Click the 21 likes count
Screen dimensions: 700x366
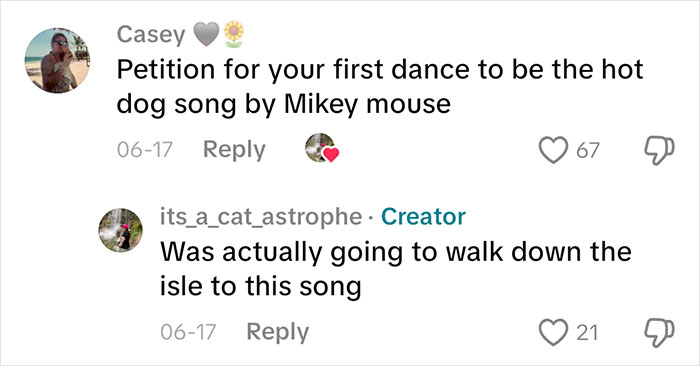click(587, 333)
